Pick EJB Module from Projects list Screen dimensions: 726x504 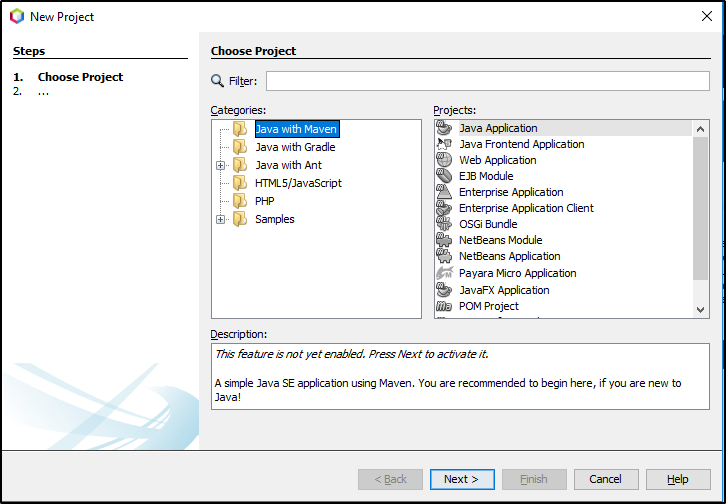tap(486, 176)
